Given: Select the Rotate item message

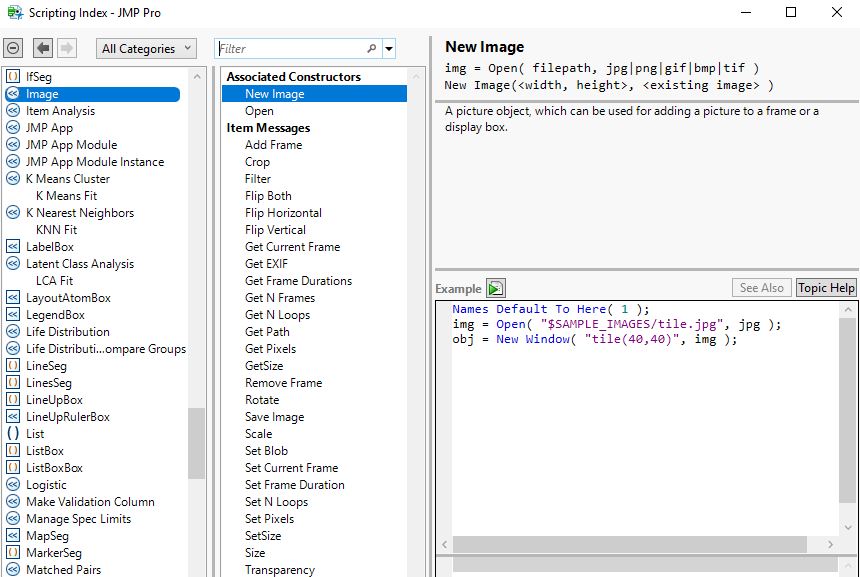Looking at the screenshot, I should coord(261,399).
